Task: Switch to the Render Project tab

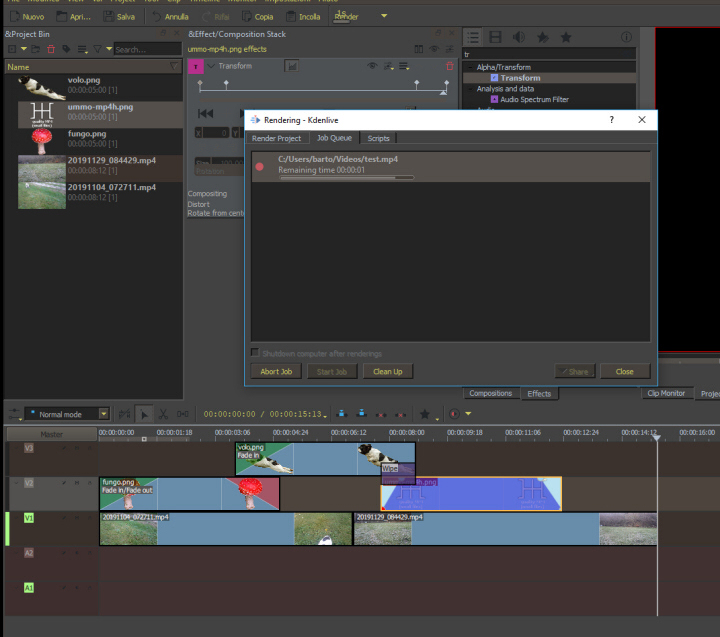Action: (x=276, y=138)
